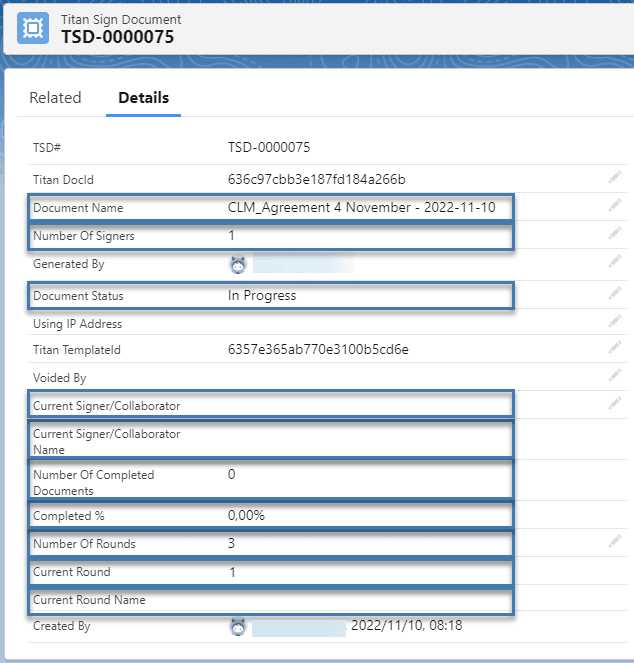
Task: Switch to the Related tab
Action: tap(55, 98)
